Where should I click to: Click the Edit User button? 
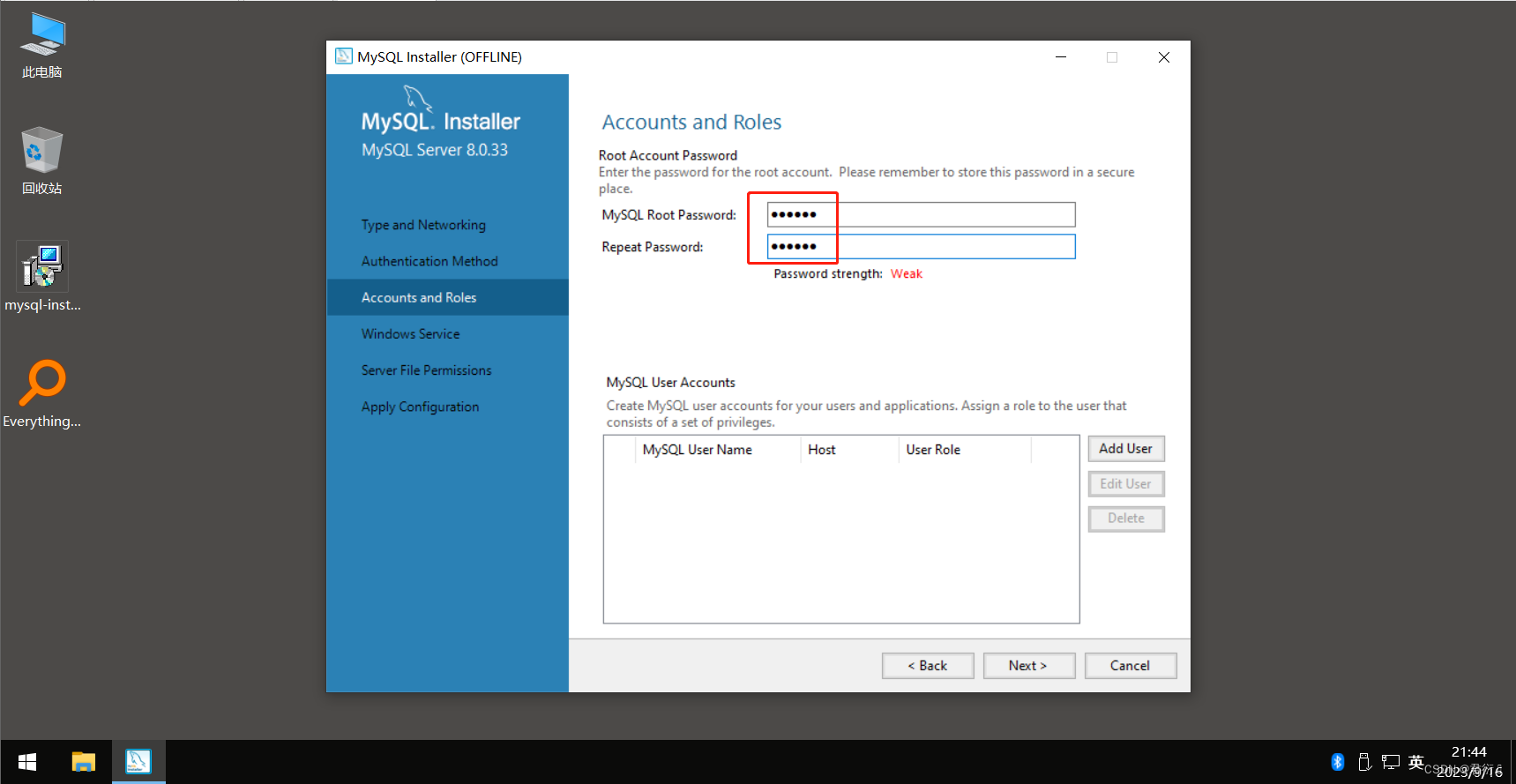point(1126,483)
